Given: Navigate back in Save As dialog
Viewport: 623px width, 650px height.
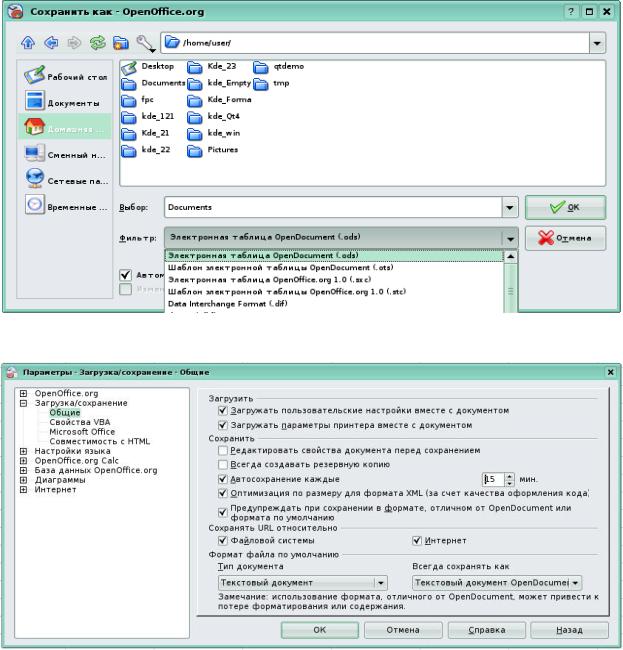Looking at the screenshot, I should (x=51, y=42).
